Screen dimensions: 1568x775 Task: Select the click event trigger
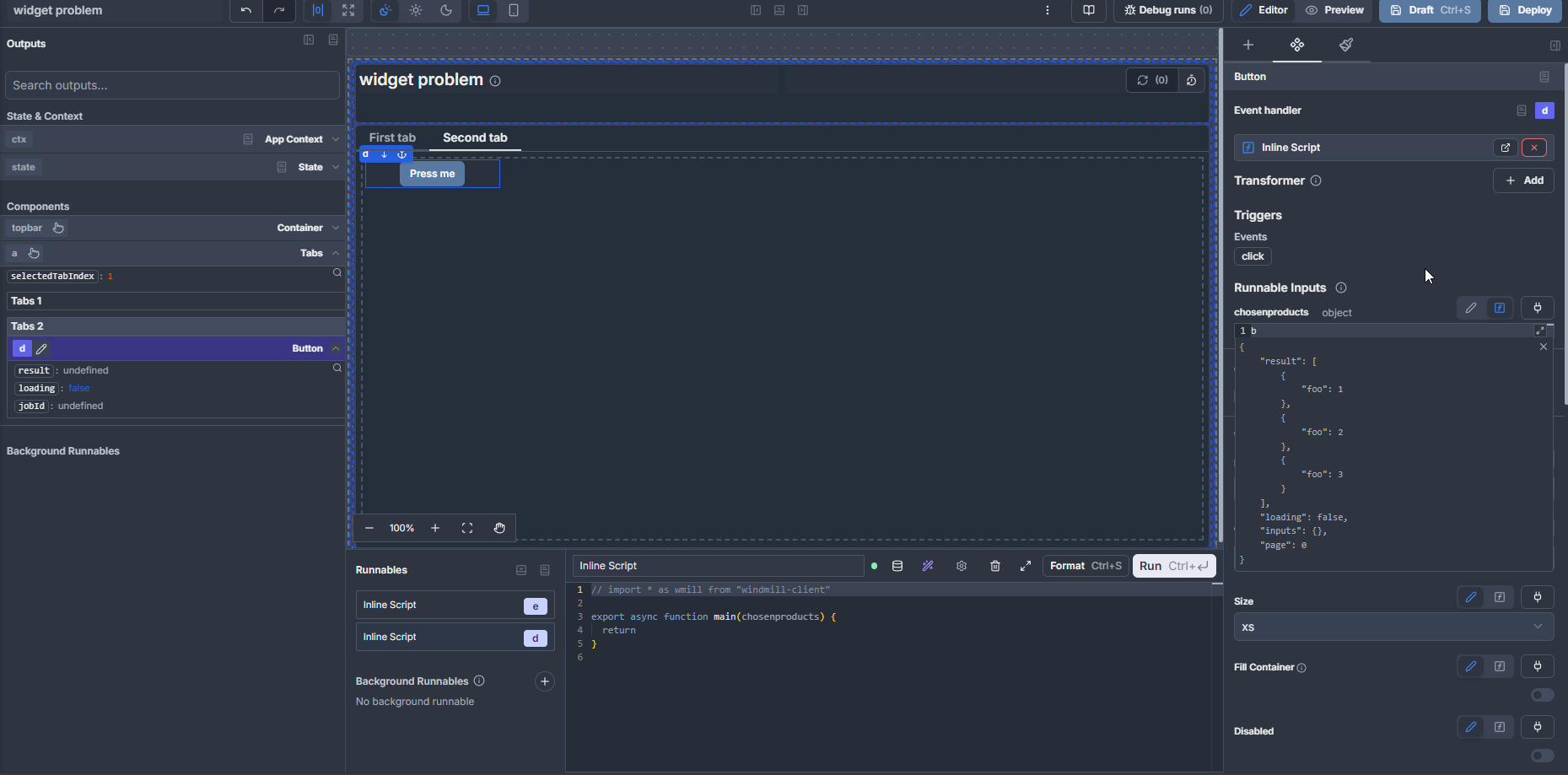tap(1253, 256)
